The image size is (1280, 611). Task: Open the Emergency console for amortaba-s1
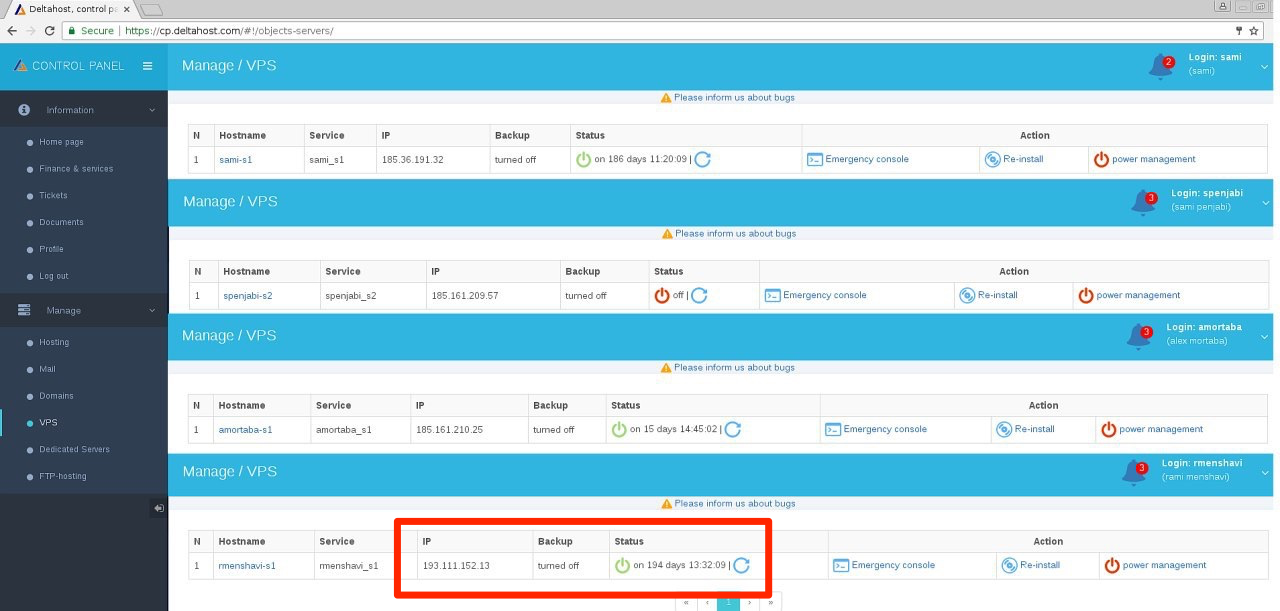pyautogui.click(x=876, y=429)
